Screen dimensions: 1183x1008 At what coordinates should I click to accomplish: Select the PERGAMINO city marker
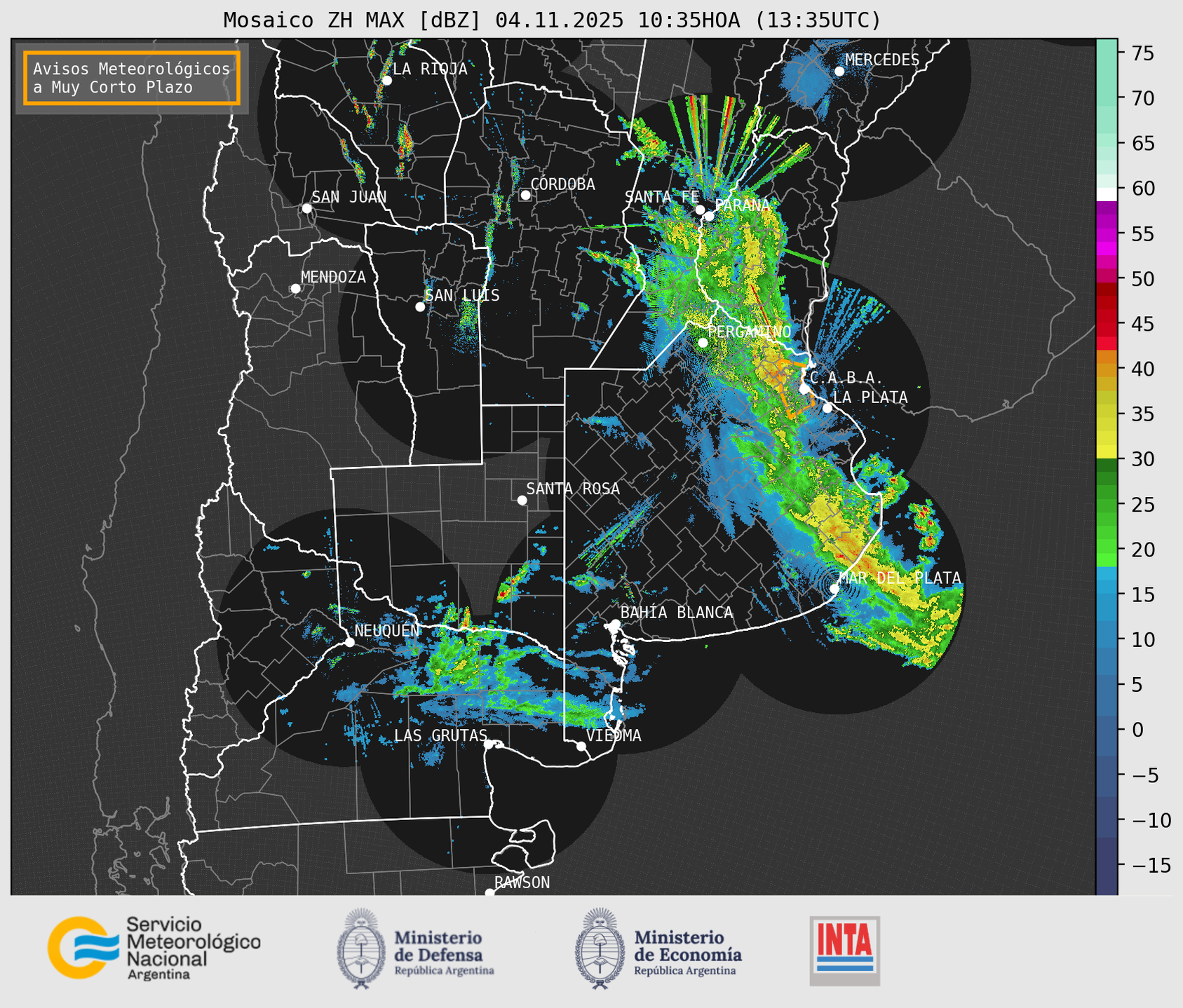(x=703, y=343)
